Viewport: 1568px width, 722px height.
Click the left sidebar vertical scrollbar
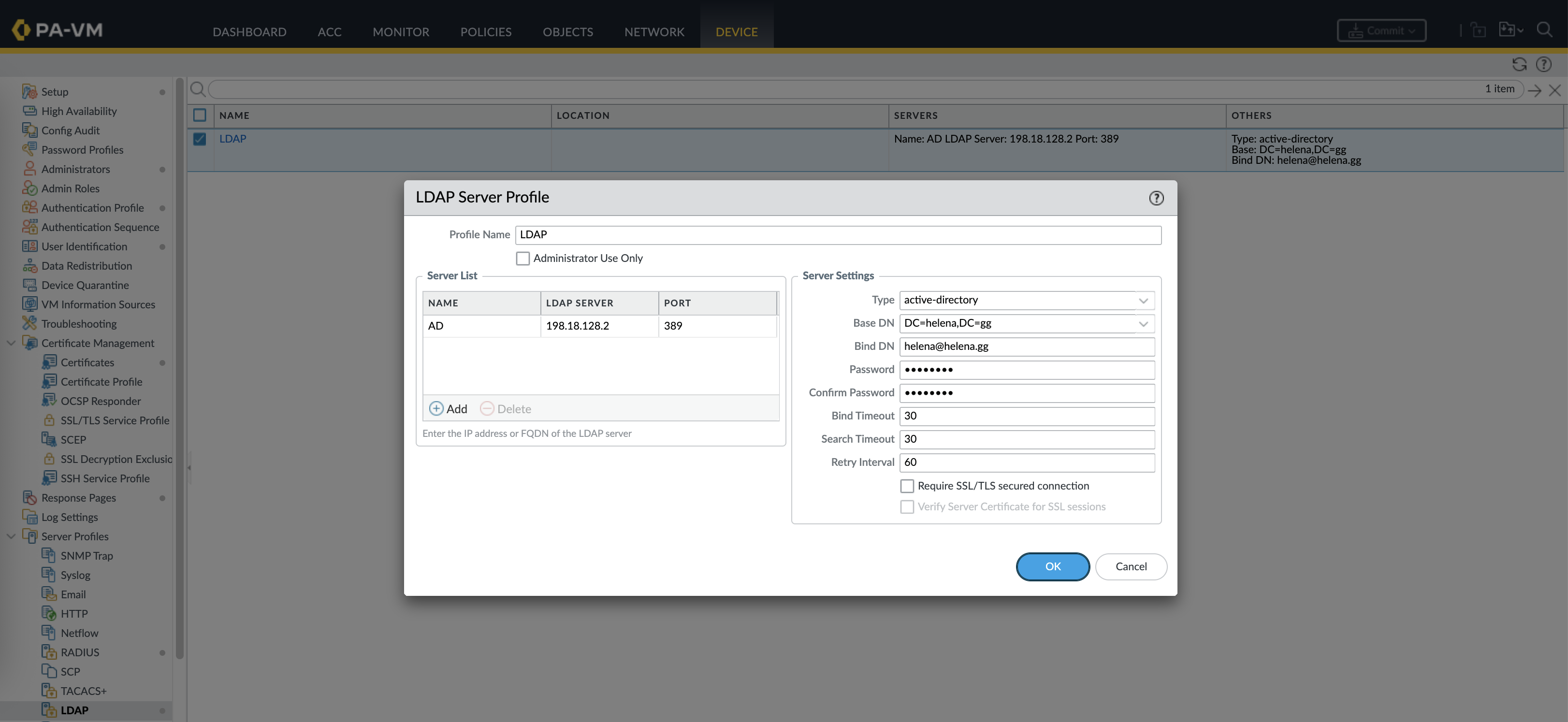pyautogui.click(x=179, y=365)
